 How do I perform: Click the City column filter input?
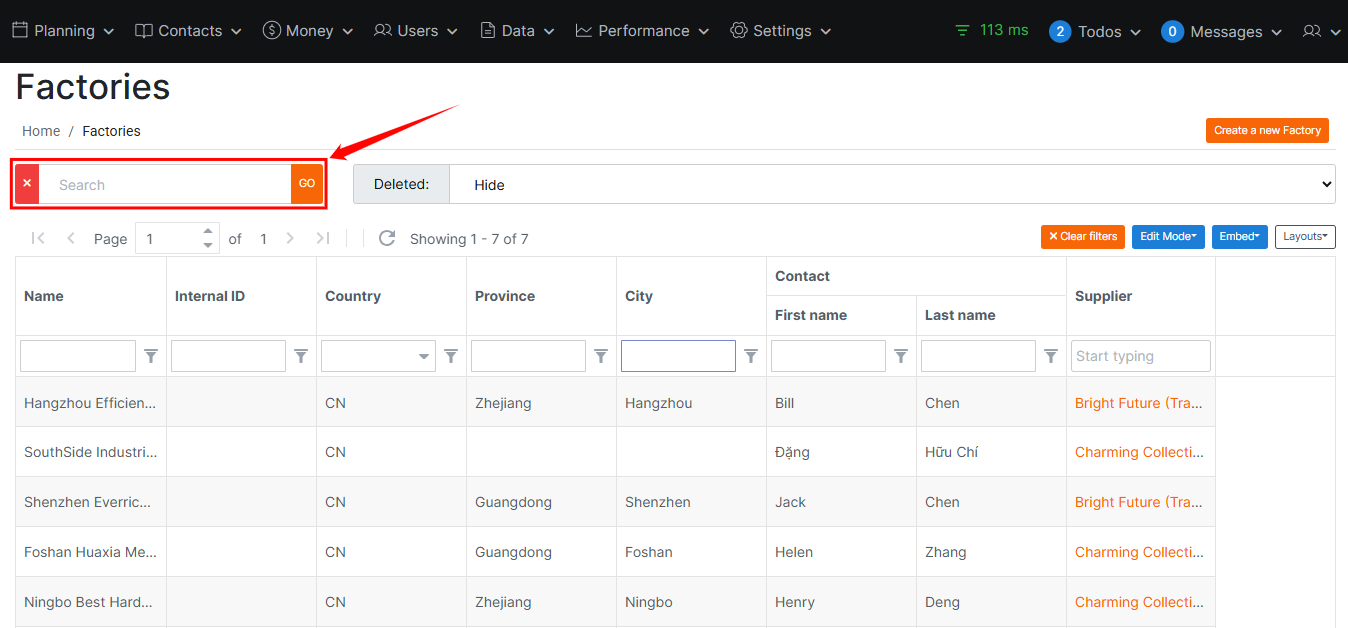(678, 356)
